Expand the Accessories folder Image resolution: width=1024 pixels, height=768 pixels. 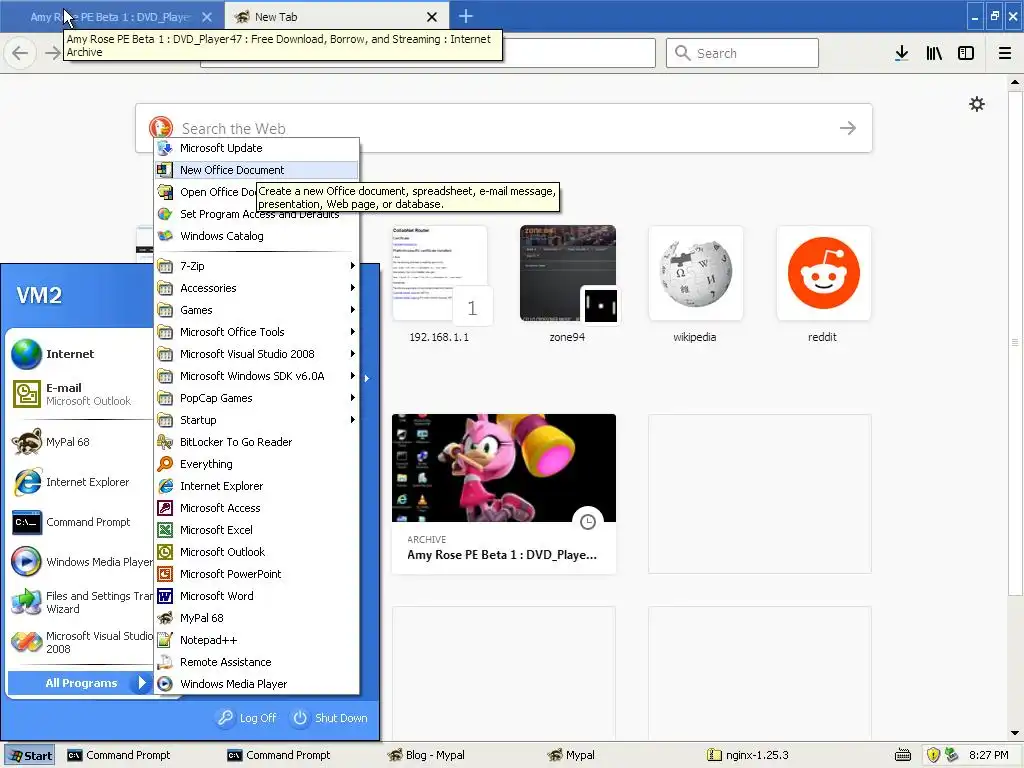257,288
